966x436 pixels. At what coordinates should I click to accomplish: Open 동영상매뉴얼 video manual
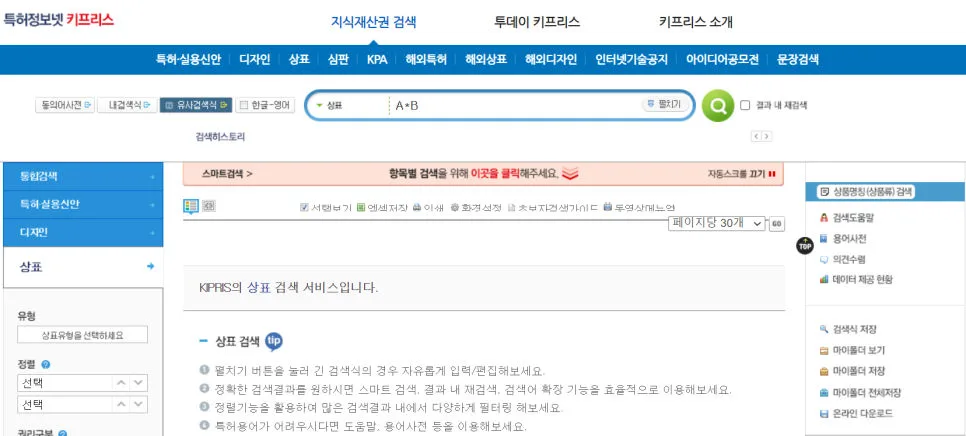pos(639,208)
